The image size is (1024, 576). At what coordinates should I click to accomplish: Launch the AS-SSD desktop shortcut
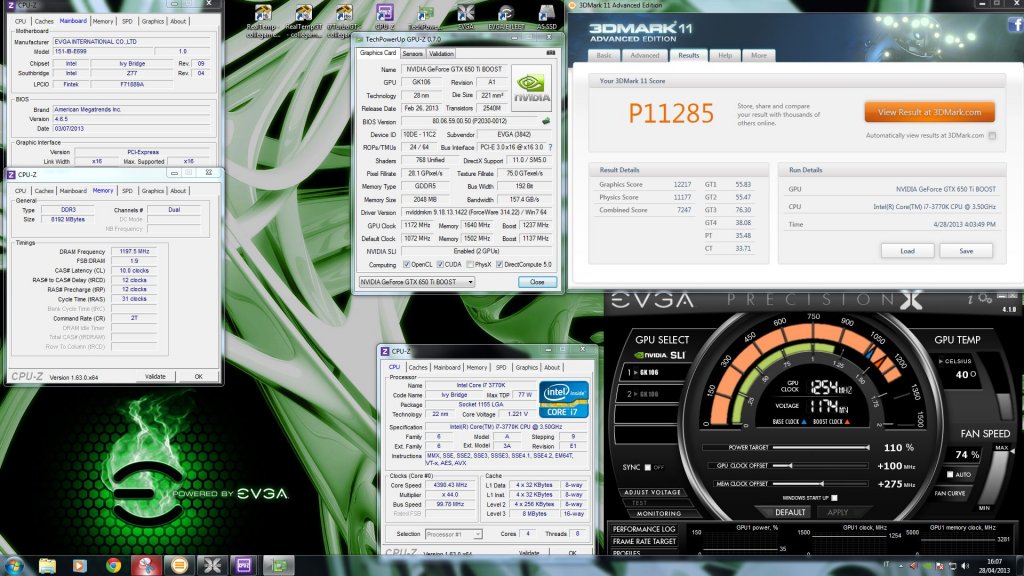(x=546, y=15)
